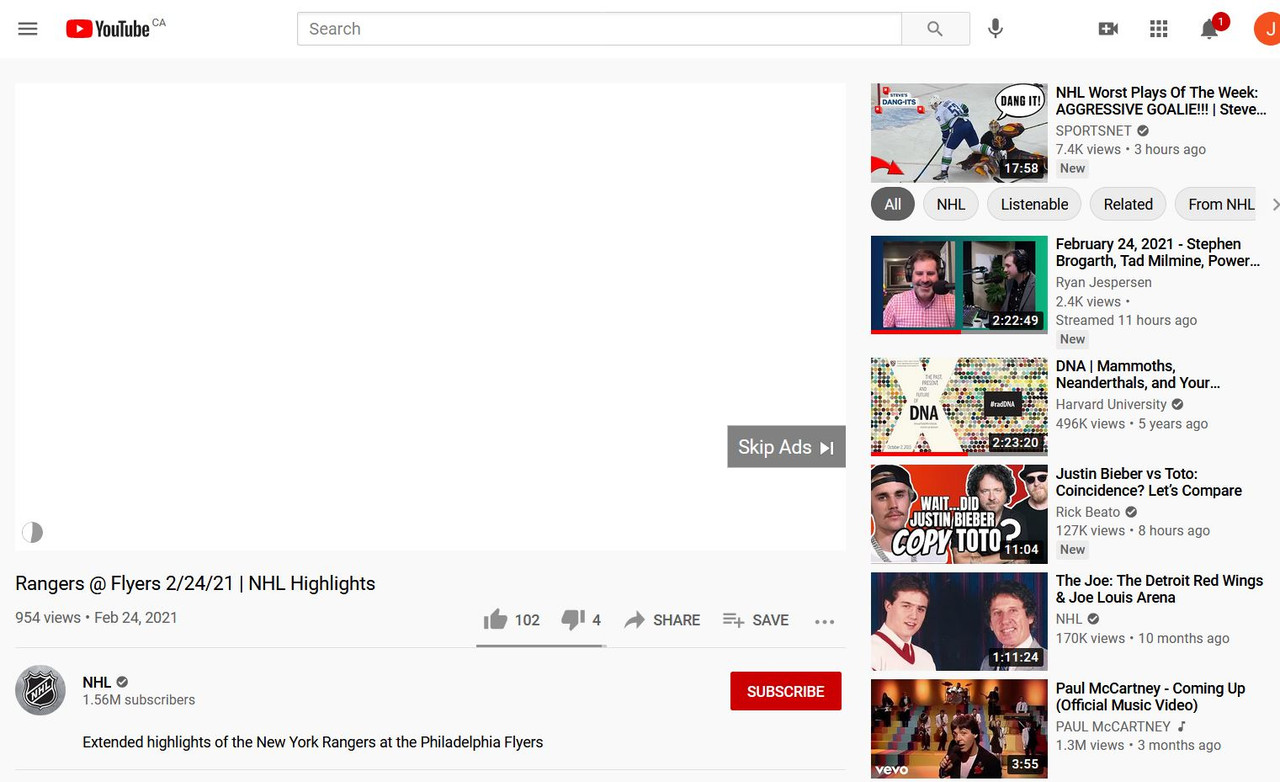Select the Related filter chip
The image size is (1280, 782).
point(1128,204)
